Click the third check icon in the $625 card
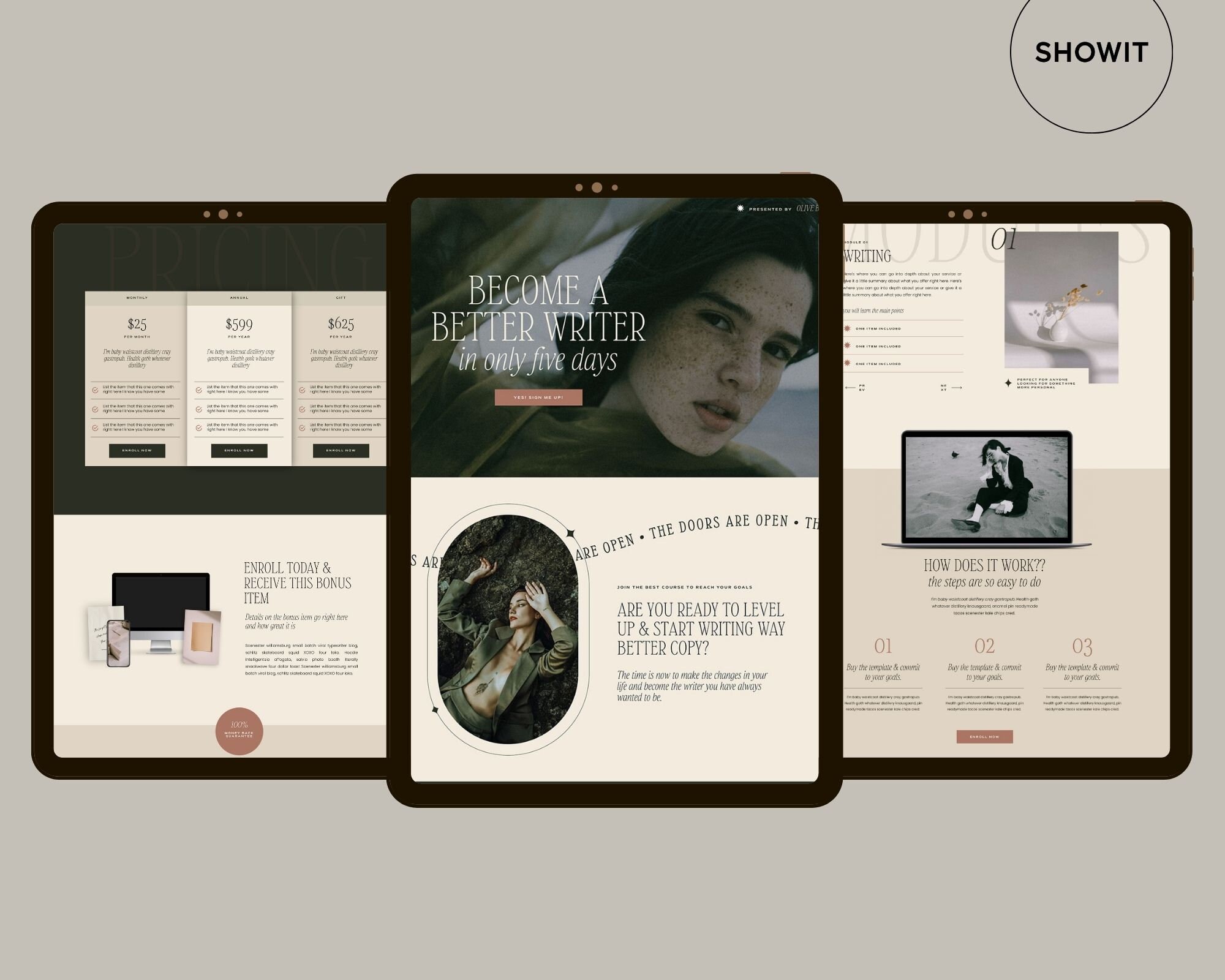Viewport: 1225px width, 980px height. tap(302, 428)
